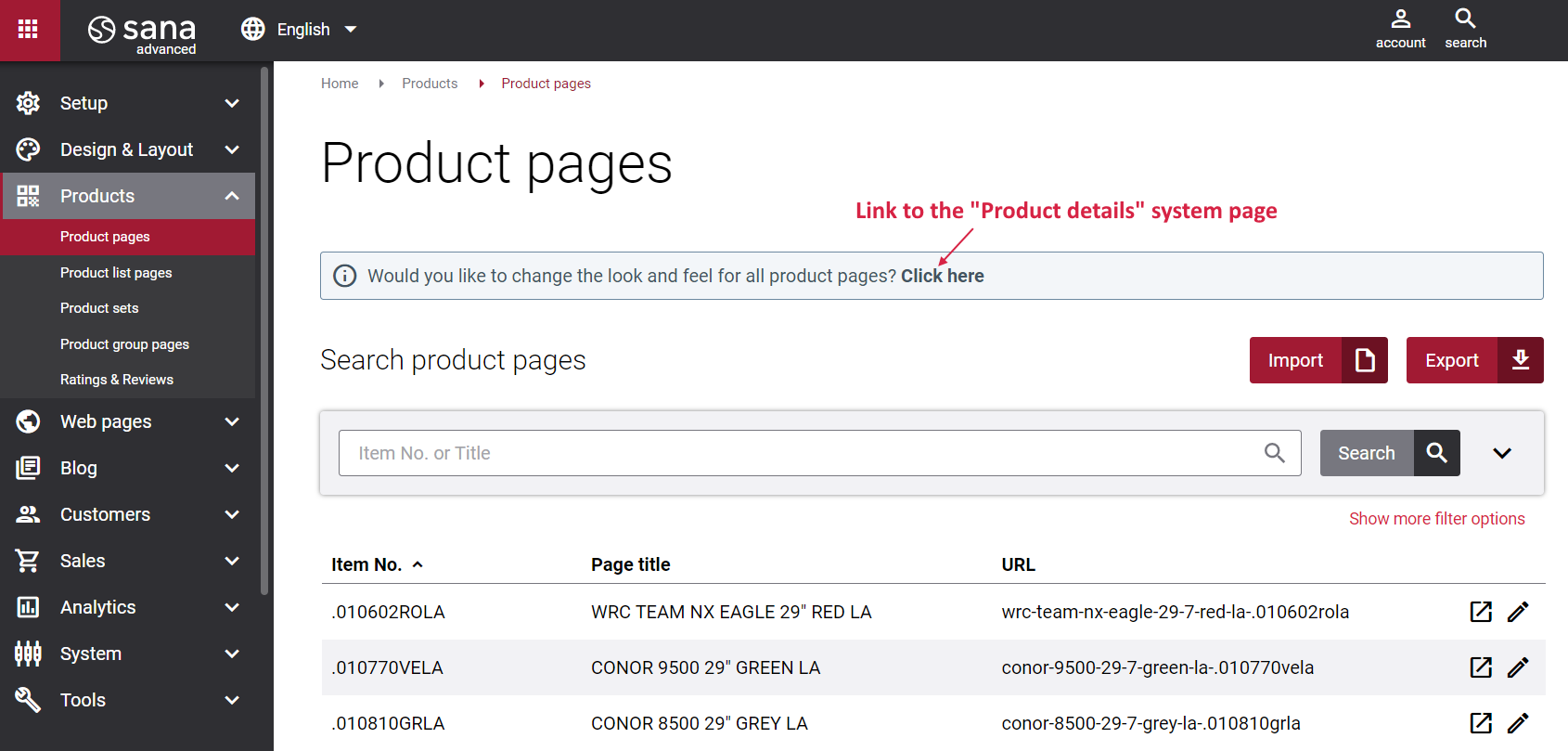Expand the System menu section
The width and height of the screenshot is (1568, 751).
pyautogui.click(x=232, y=654)
